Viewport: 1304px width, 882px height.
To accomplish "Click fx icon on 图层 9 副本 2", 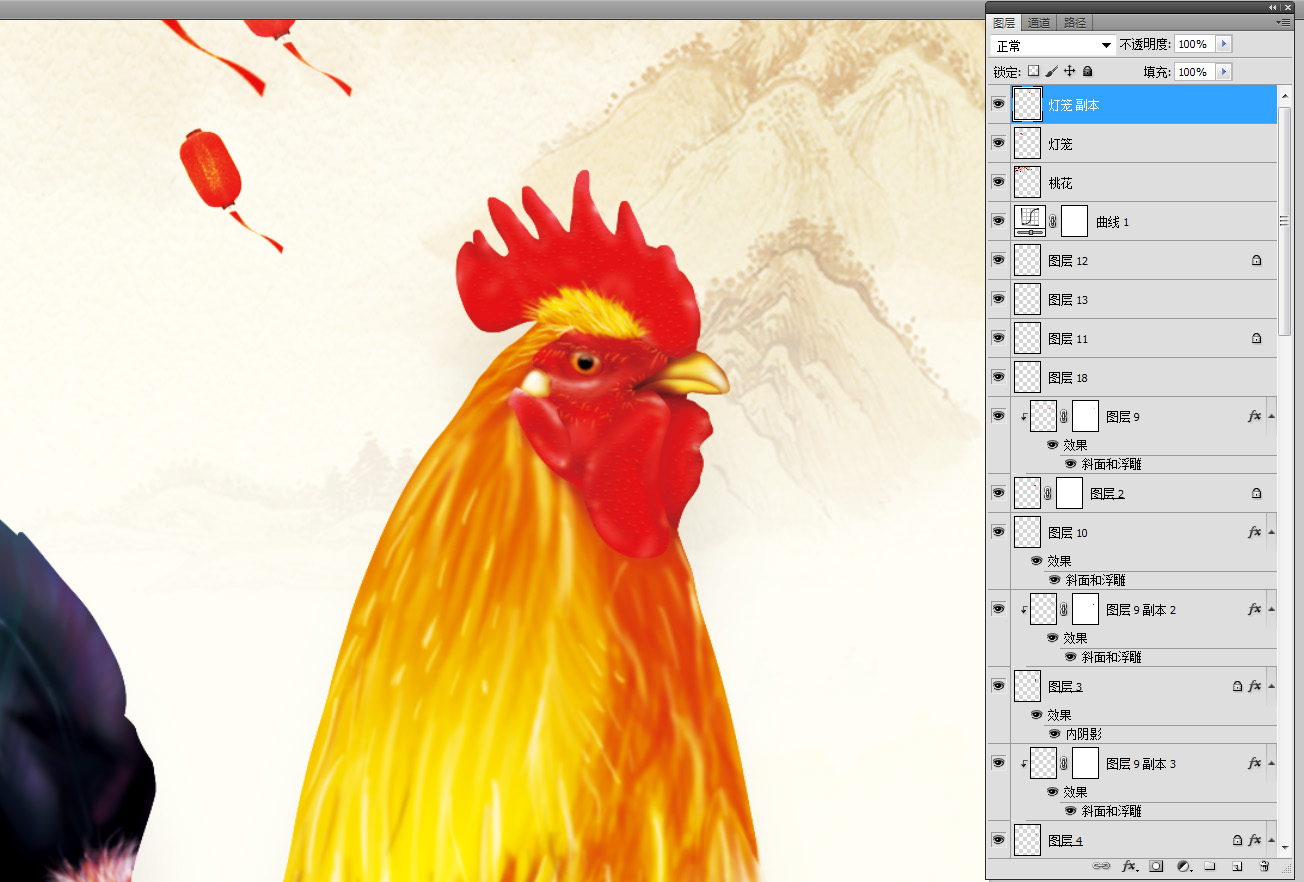I will tap(1255, 609).
